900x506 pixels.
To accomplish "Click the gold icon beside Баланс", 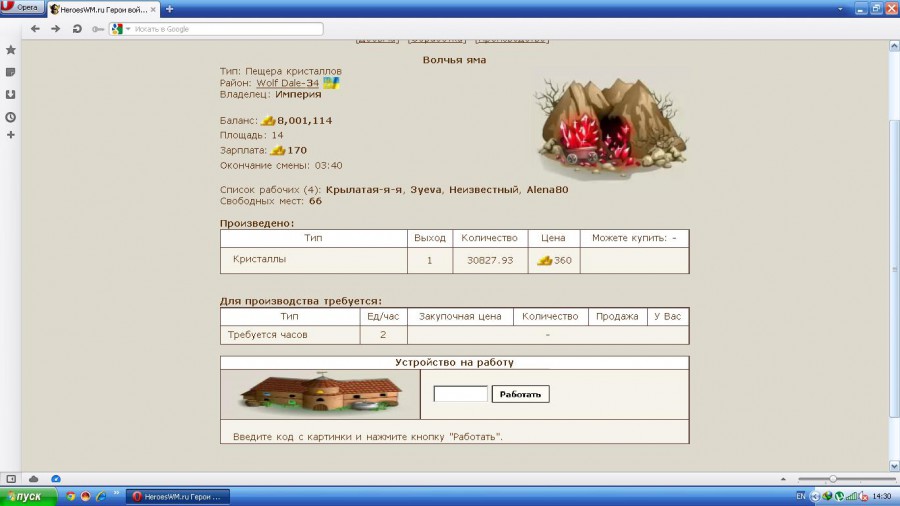I will pos(269,120).
